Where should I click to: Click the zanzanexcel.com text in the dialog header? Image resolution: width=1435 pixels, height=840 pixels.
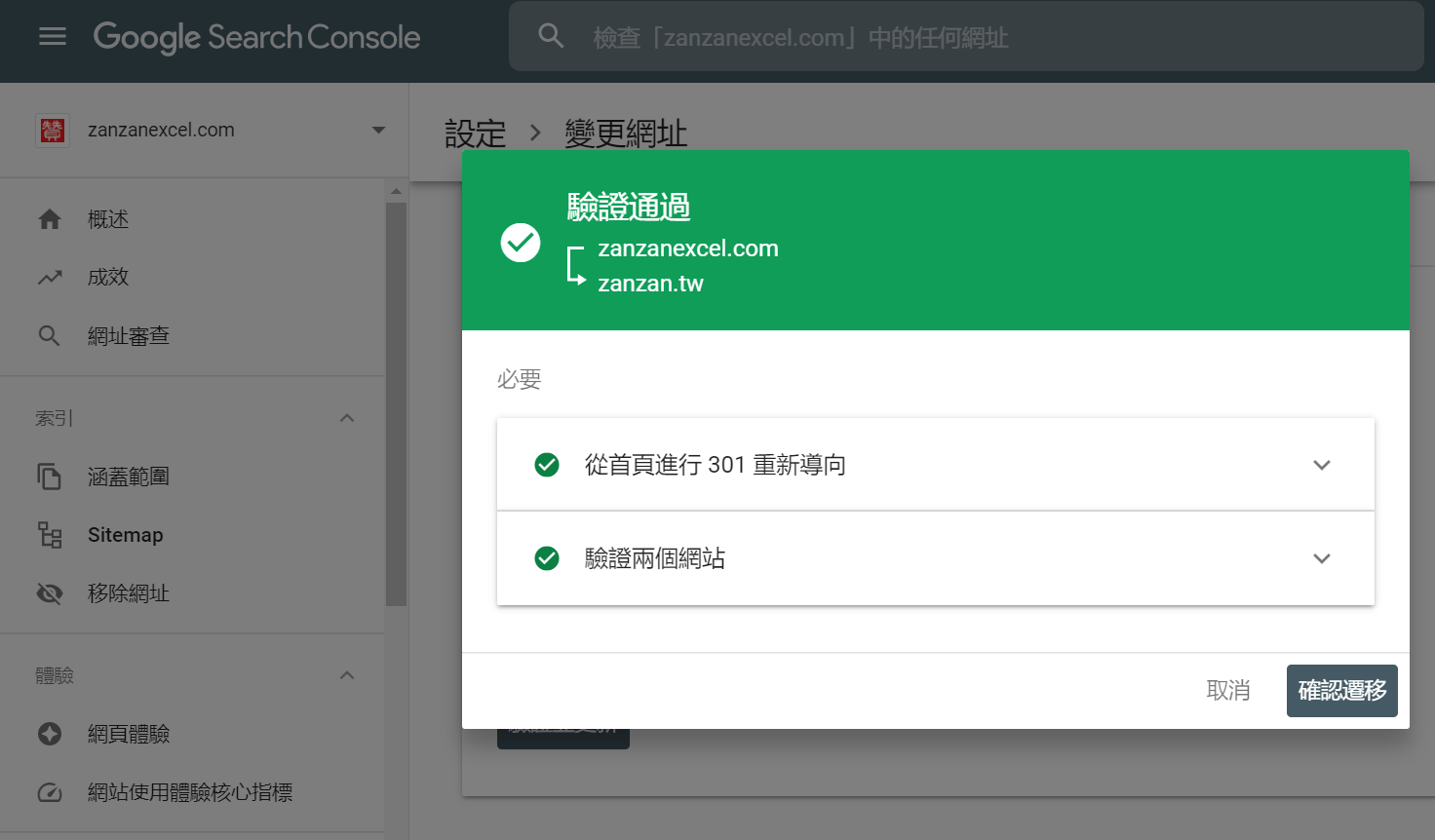pos(688,248)
